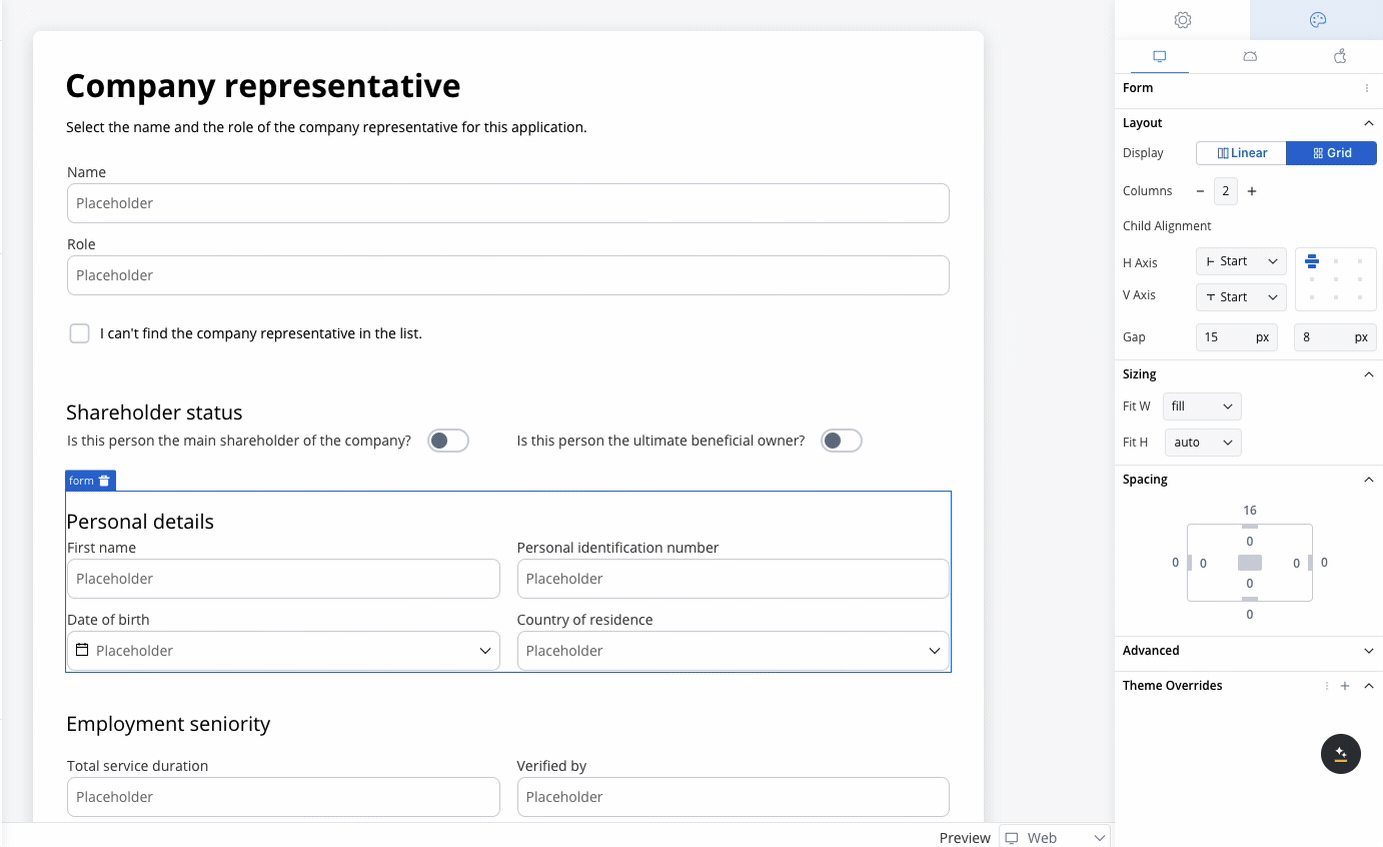Select the Shareholder status heading
Screen dimensions: 1383x847
pyautogui.click(x=154, y=412)
